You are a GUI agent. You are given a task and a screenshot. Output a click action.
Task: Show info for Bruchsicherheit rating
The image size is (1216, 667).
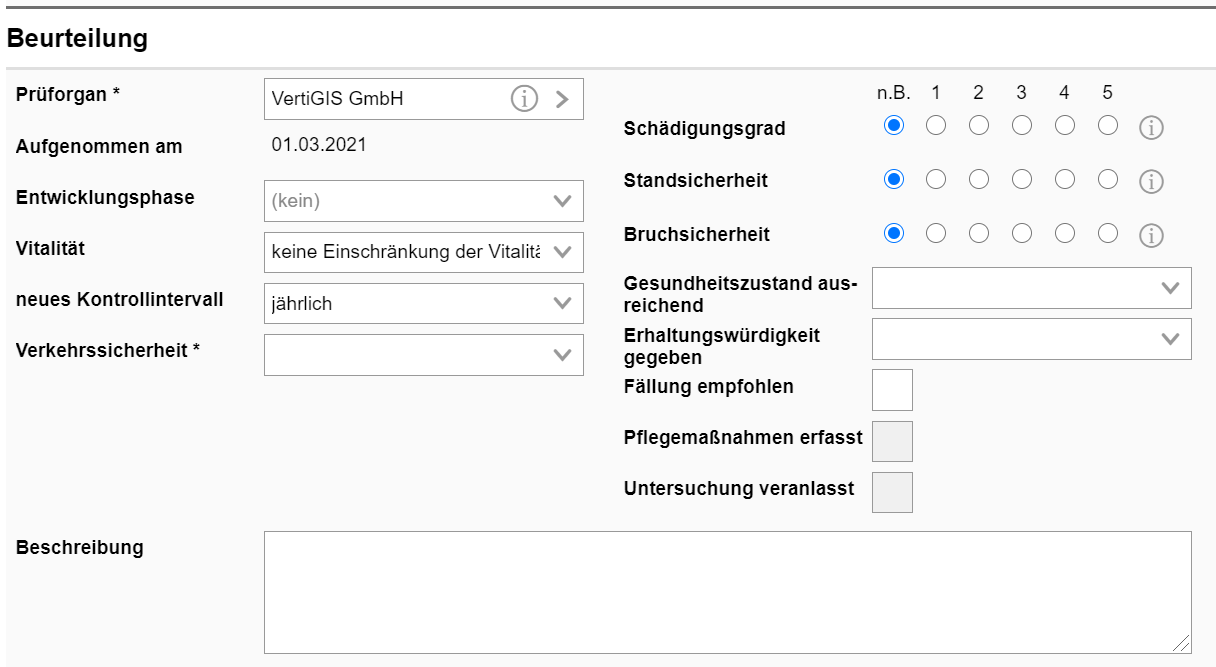tap(1151, 235)
